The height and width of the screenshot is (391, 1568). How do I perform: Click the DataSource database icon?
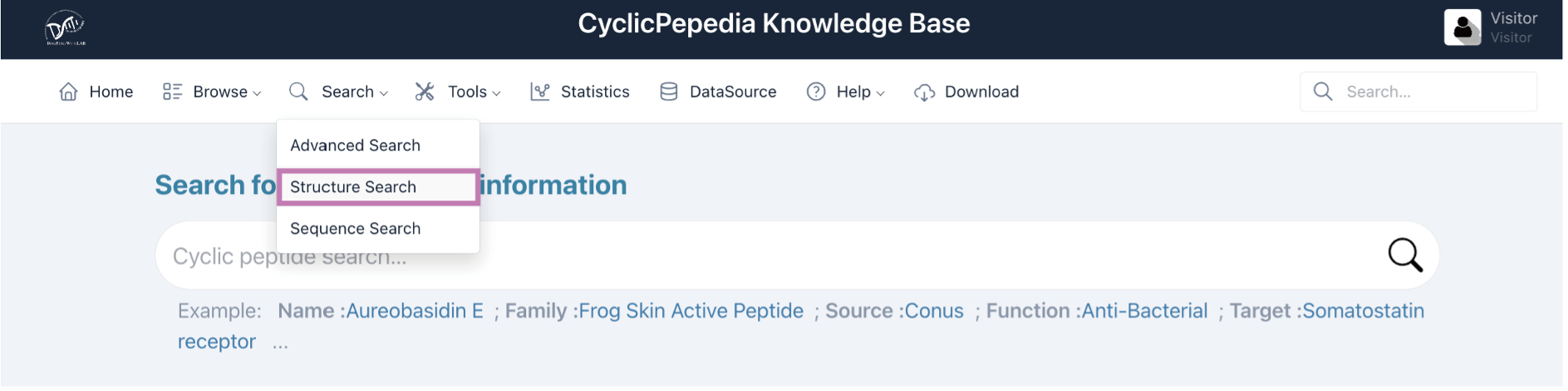[669, 92]
